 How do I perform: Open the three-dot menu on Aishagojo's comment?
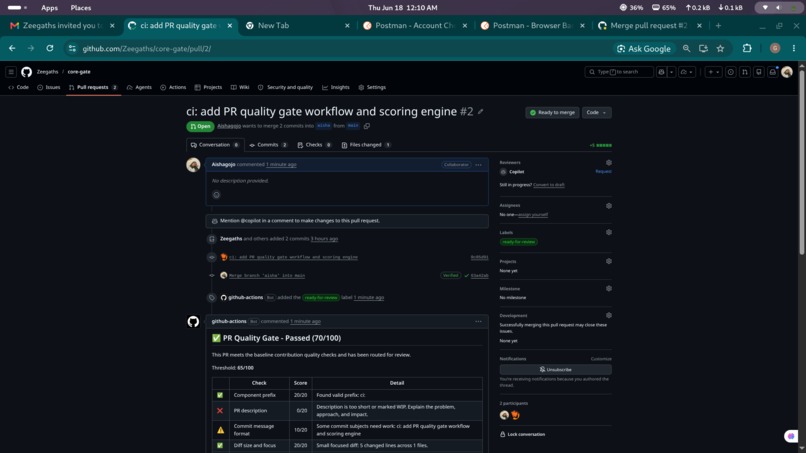(479, 165)
